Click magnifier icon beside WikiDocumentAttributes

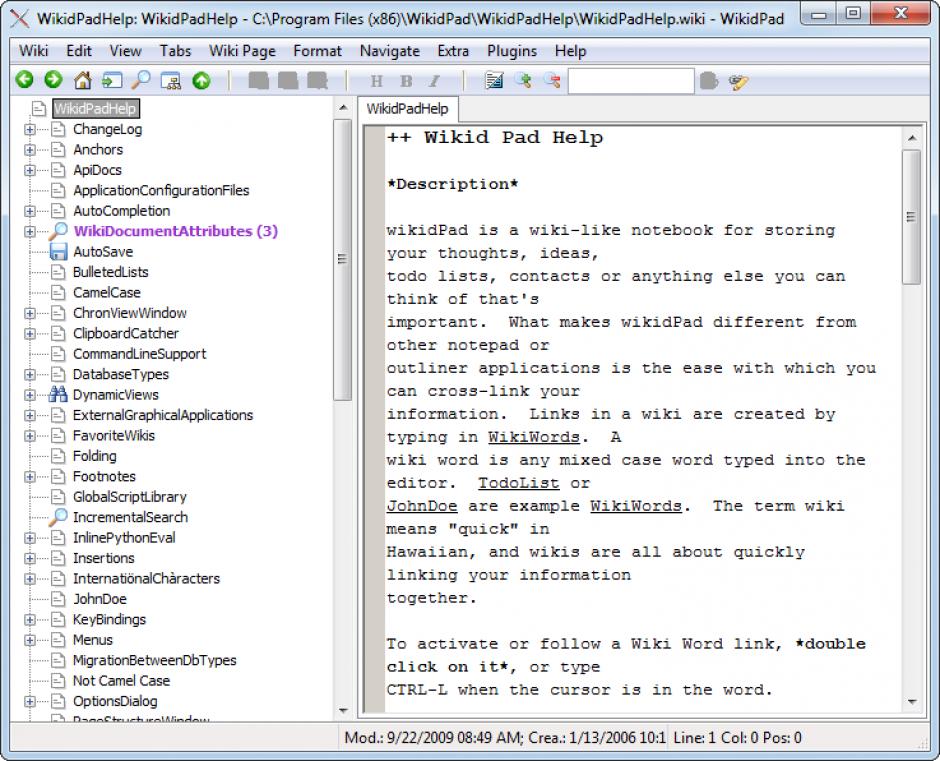(58, 231)
